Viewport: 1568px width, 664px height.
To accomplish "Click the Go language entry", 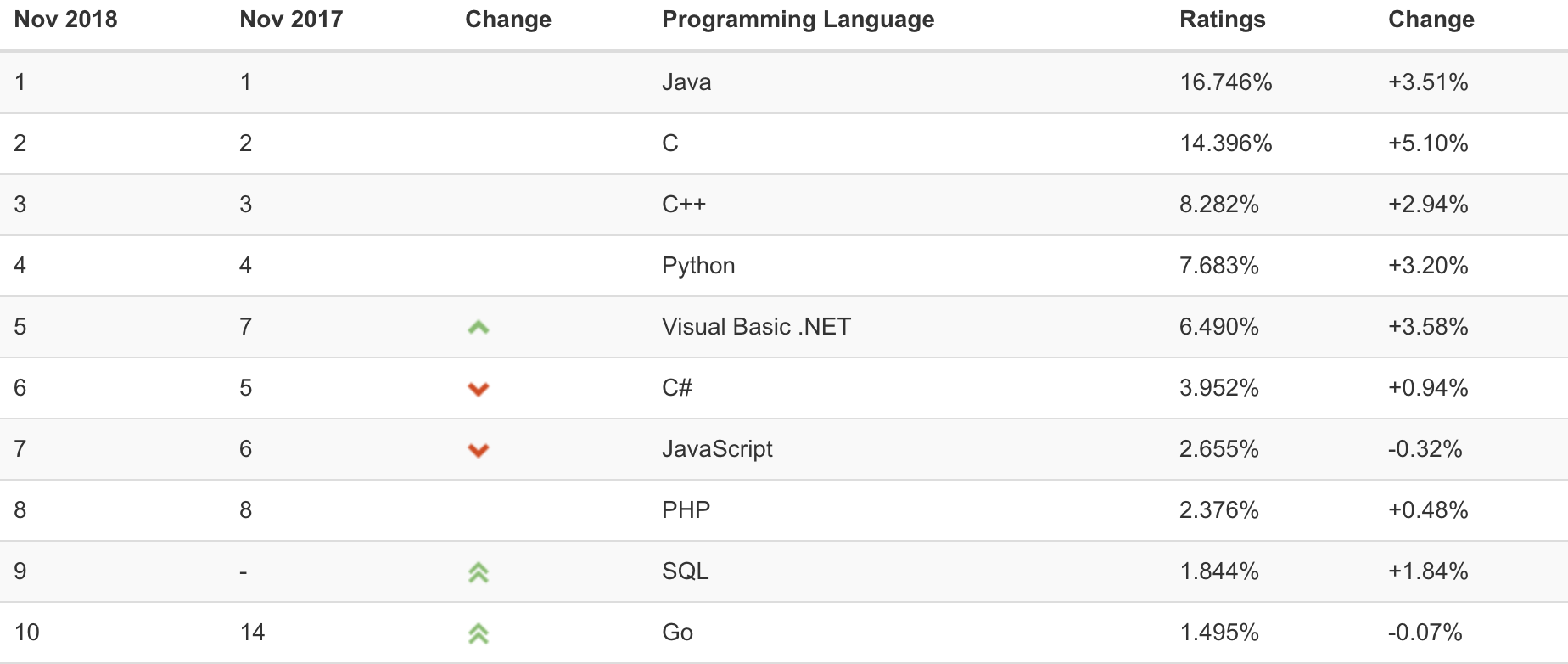I will (677, 633).
